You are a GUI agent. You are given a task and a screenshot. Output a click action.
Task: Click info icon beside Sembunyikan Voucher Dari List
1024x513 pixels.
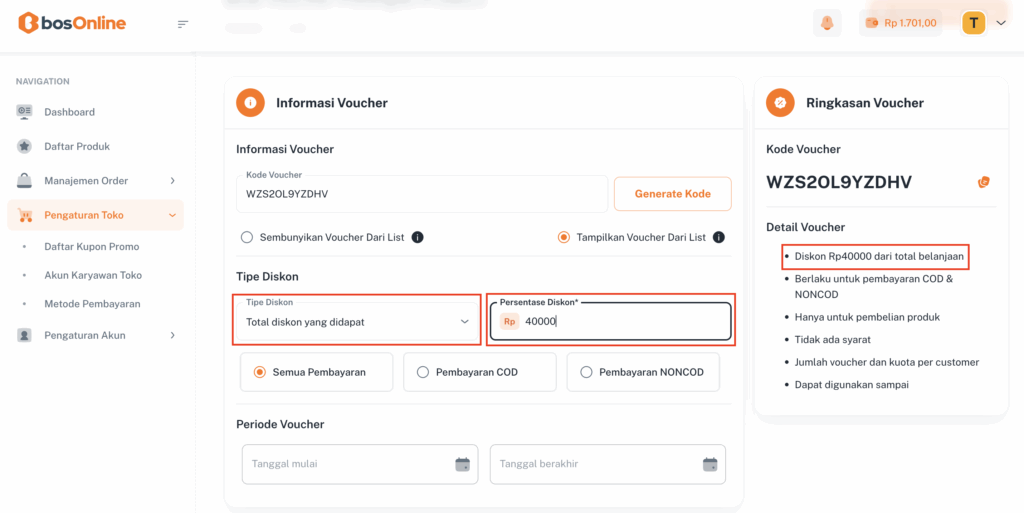418,237
